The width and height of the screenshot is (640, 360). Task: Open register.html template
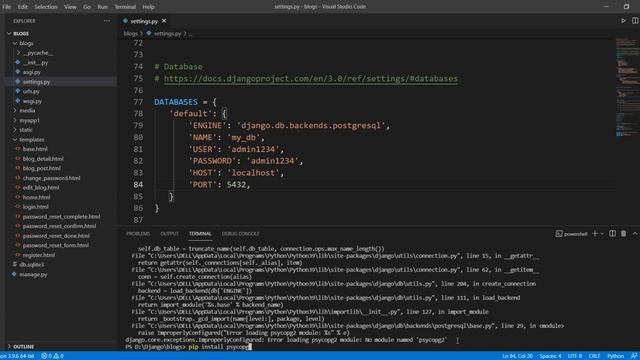pyautogui.click(x=38, y=255)
